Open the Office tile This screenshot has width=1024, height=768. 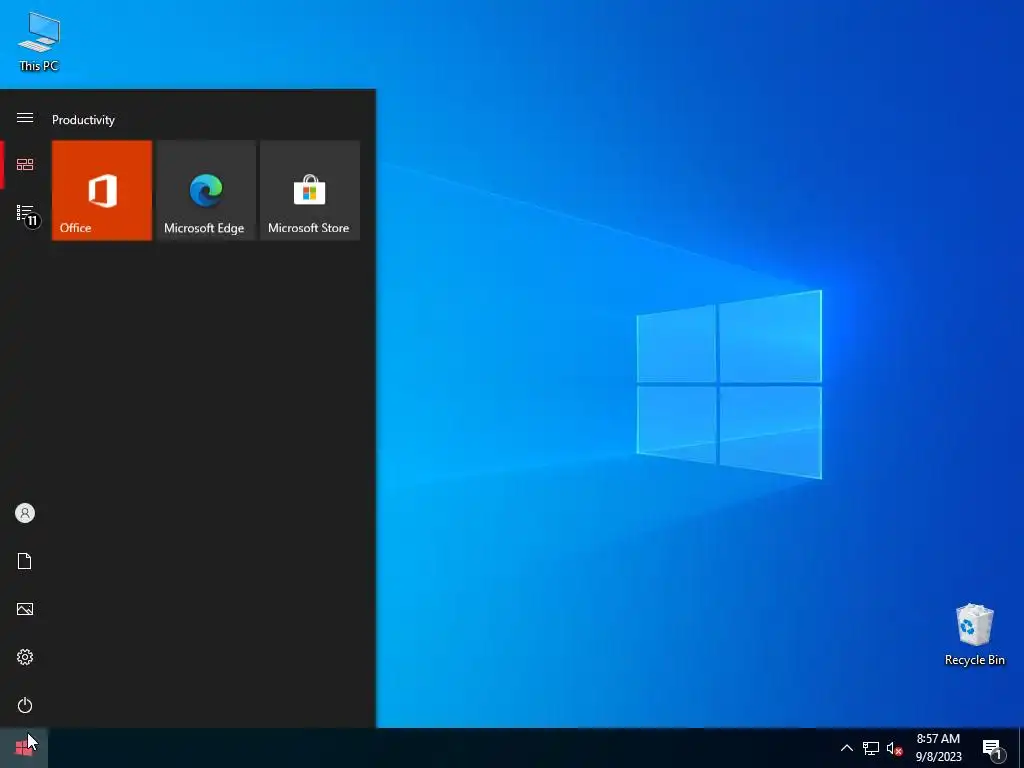click(x=102, y=190)
